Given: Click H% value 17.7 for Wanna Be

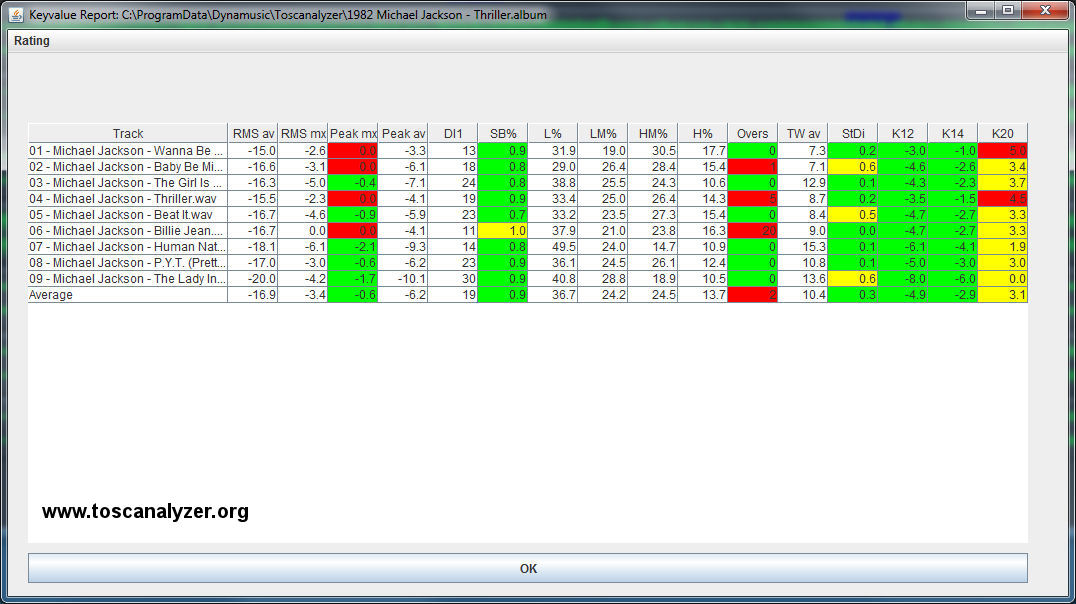Looking at the screenshot, I should tap(703, 151).
